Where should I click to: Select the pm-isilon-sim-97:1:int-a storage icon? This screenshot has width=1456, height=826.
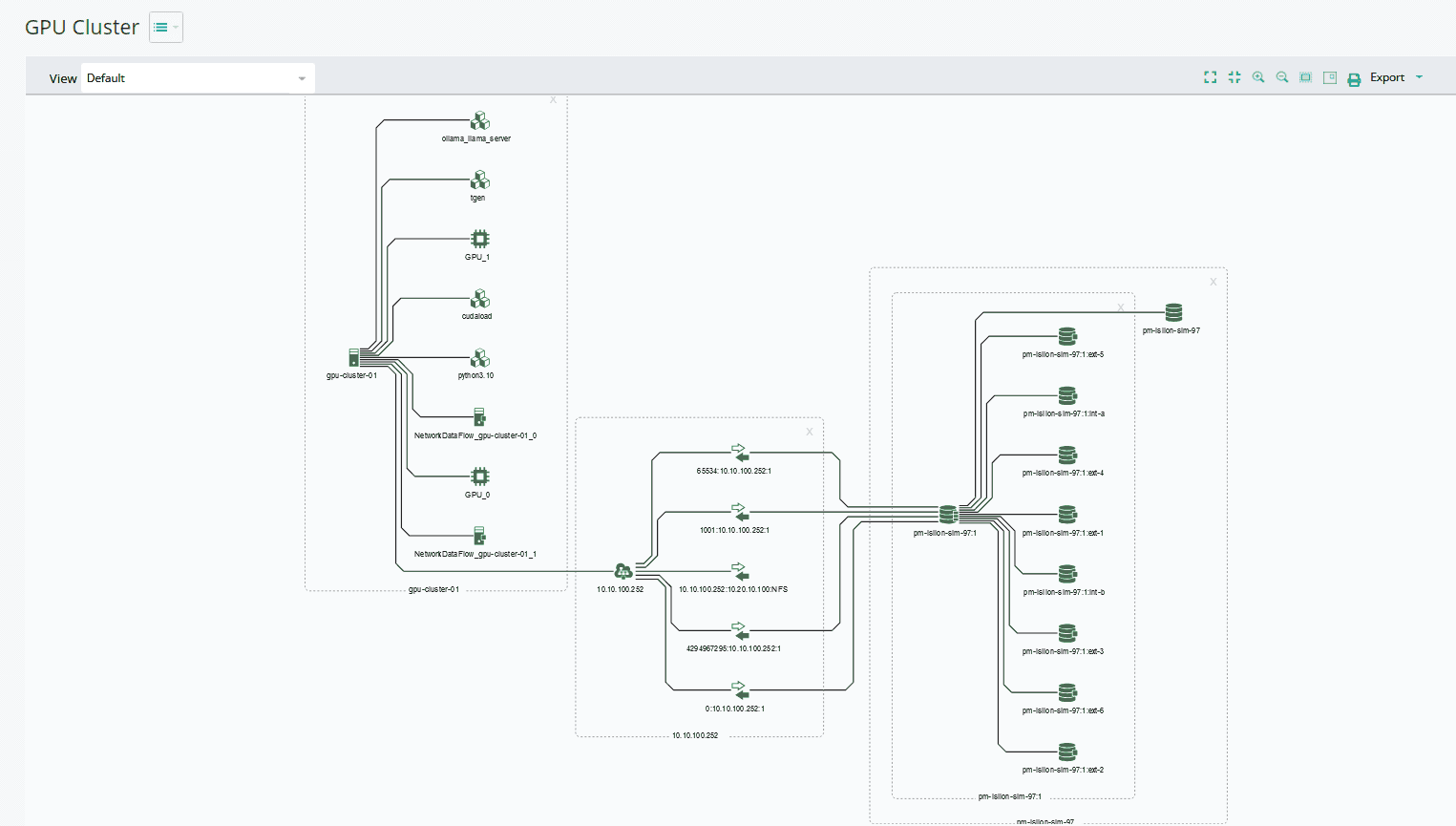pos(1067,395)
